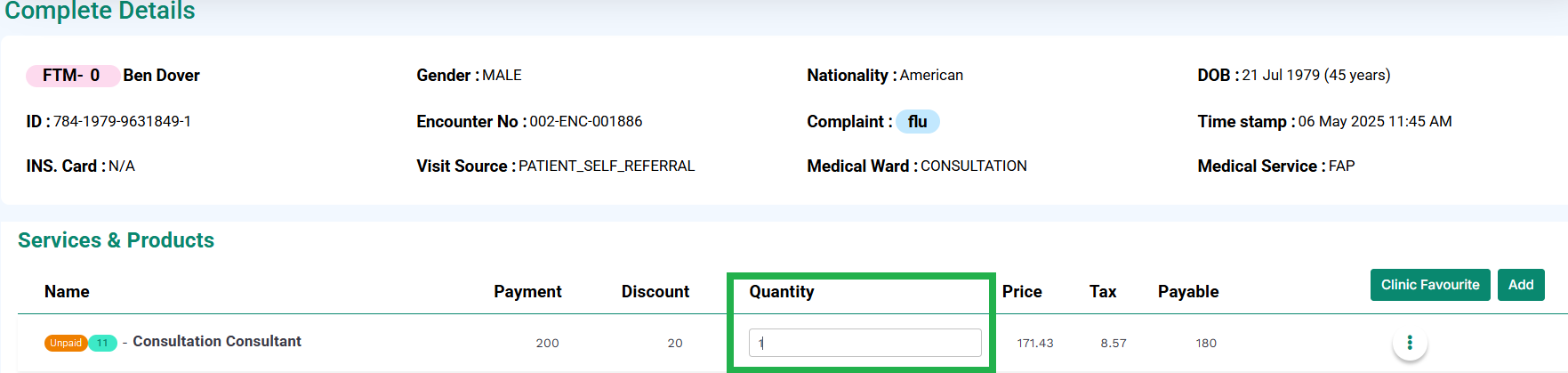Click the Add button for services
Screen dimensions: 1568x373
click(x=1521, y=285)
